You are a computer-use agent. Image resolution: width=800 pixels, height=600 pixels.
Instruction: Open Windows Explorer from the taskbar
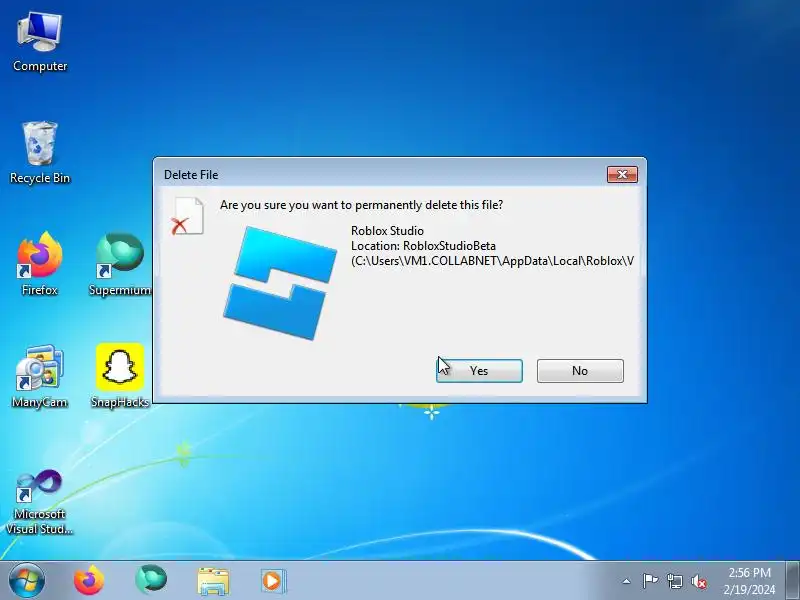click(213, 581)
